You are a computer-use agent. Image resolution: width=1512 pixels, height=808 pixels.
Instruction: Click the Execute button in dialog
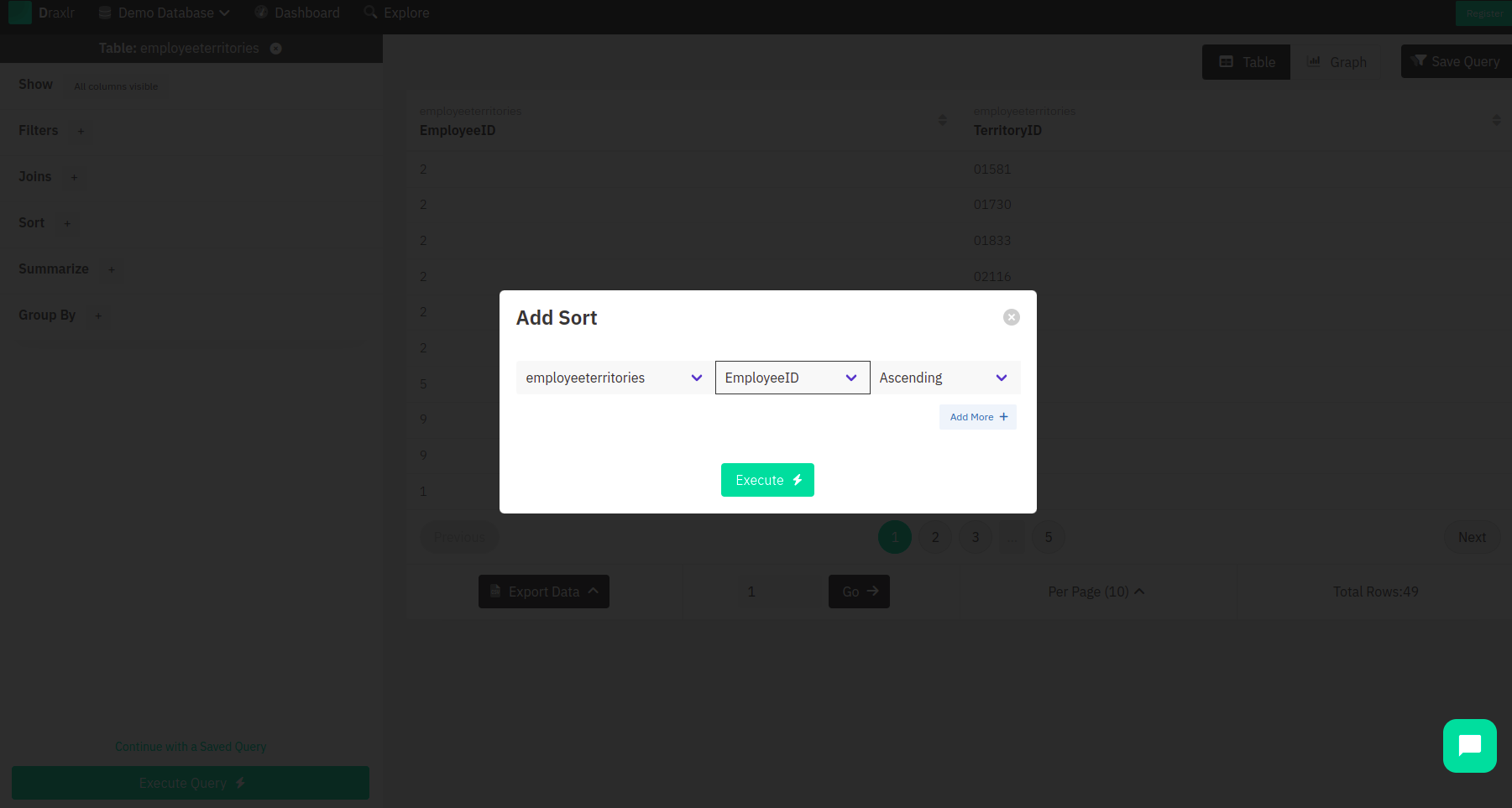click(x=767, y=480)
